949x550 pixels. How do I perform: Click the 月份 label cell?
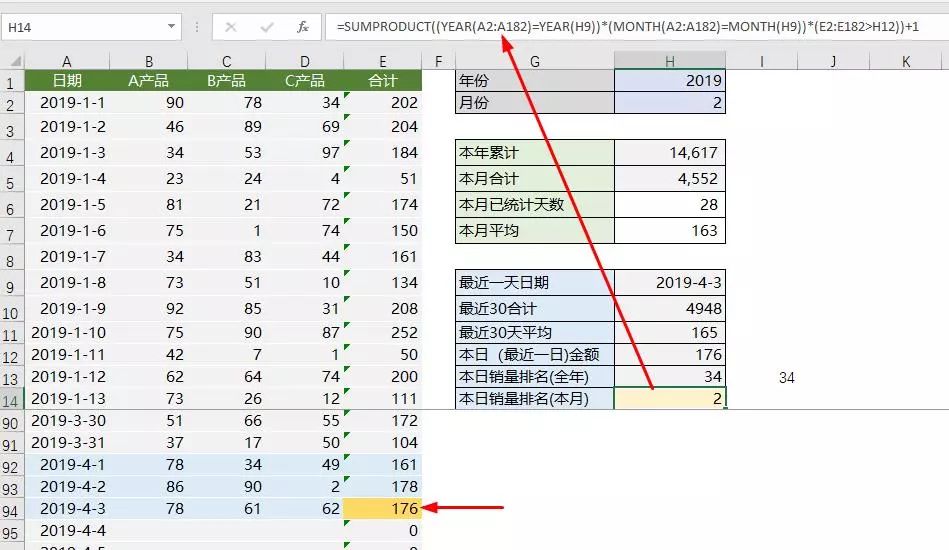[x=534, y=103]
